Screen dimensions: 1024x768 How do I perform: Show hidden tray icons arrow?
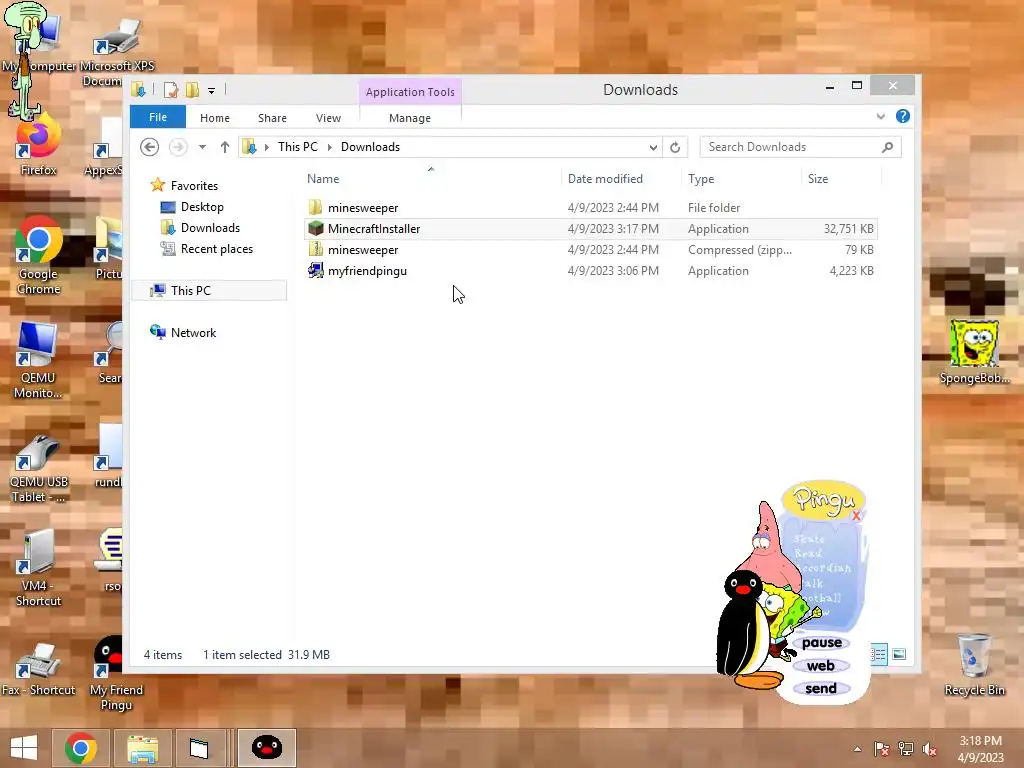(857, 749)
